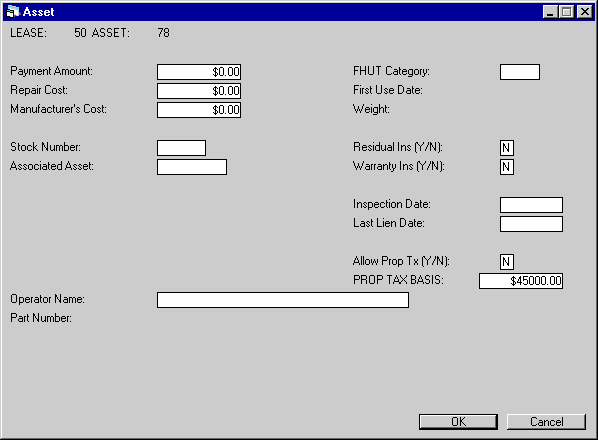The image size is (598, 440).
Task: Click the FHUT Category field
Action: pyautogui.click(x=520, y=72)
